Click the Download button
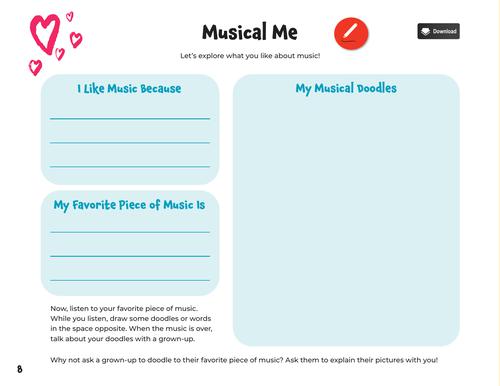 [x=438, y=31]
